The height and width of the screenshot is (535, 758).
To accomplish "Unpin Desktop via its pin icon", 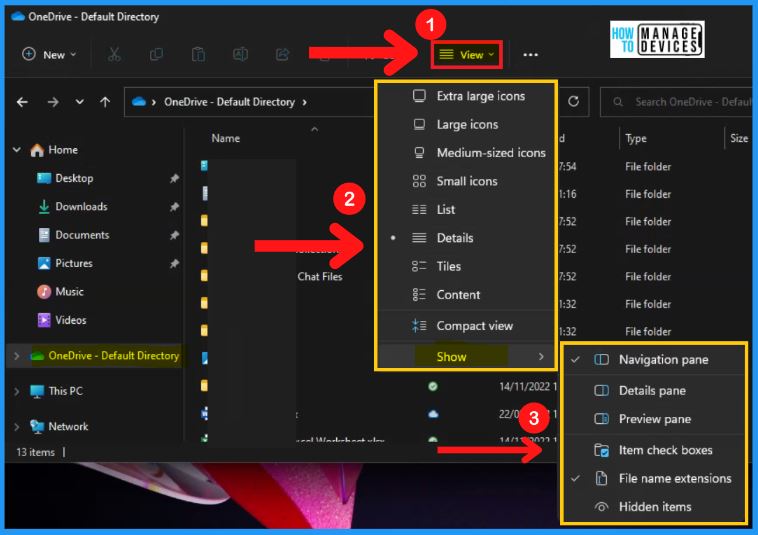I will (x=174, y=179).
